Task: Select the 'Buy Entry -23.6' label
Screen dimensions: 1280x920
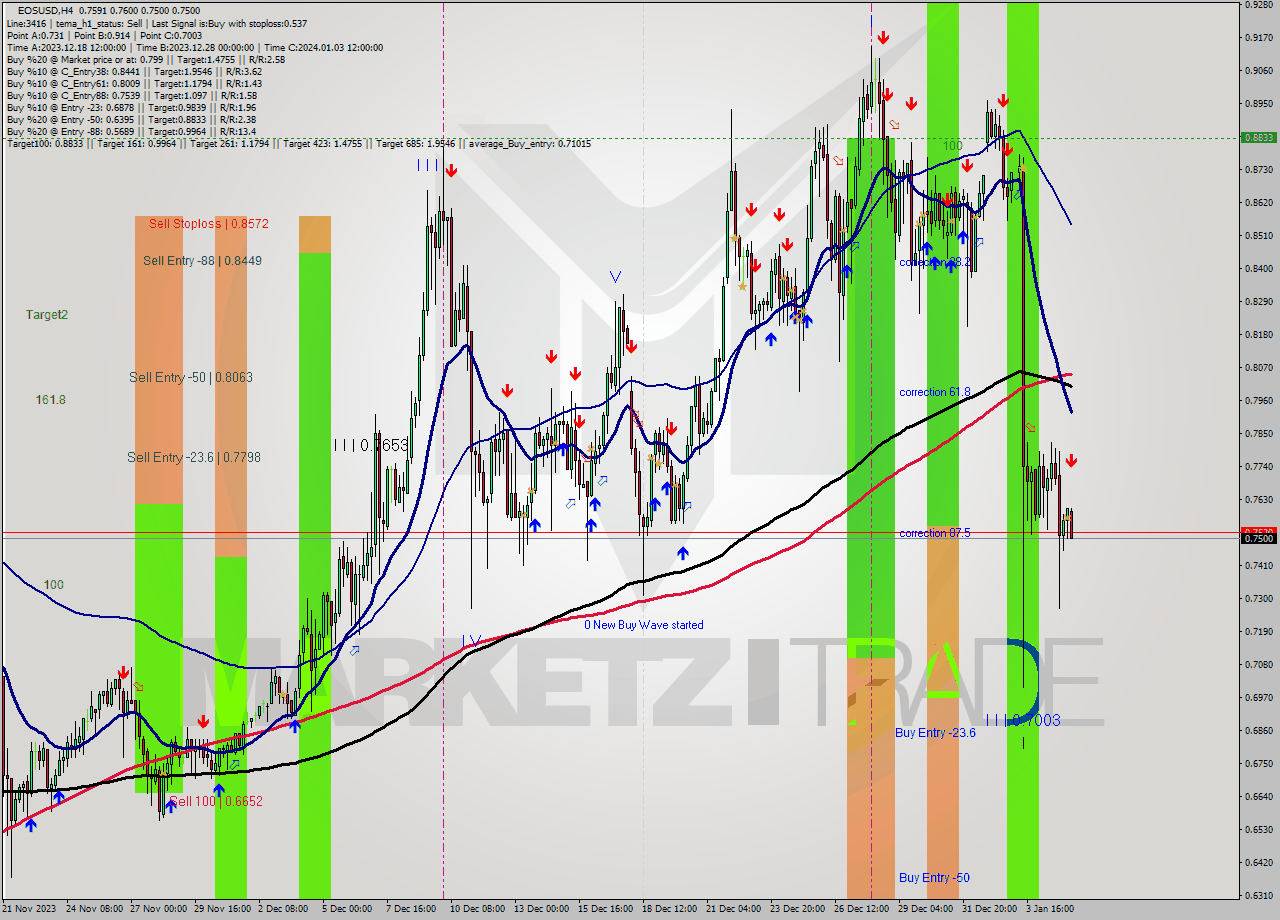Action: (x=936, y=733)
